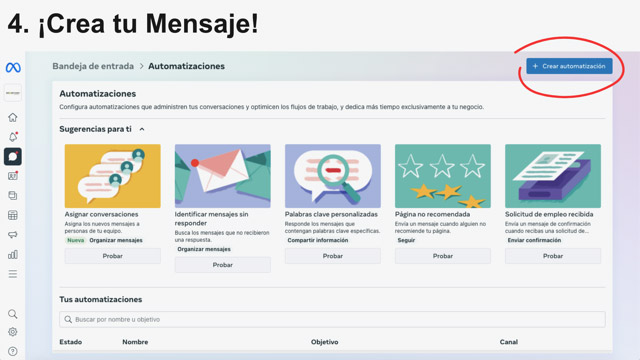Screen dimensions: 640x360
Task: Click Probar under Página no recomendada
Action: pos(443,256)
